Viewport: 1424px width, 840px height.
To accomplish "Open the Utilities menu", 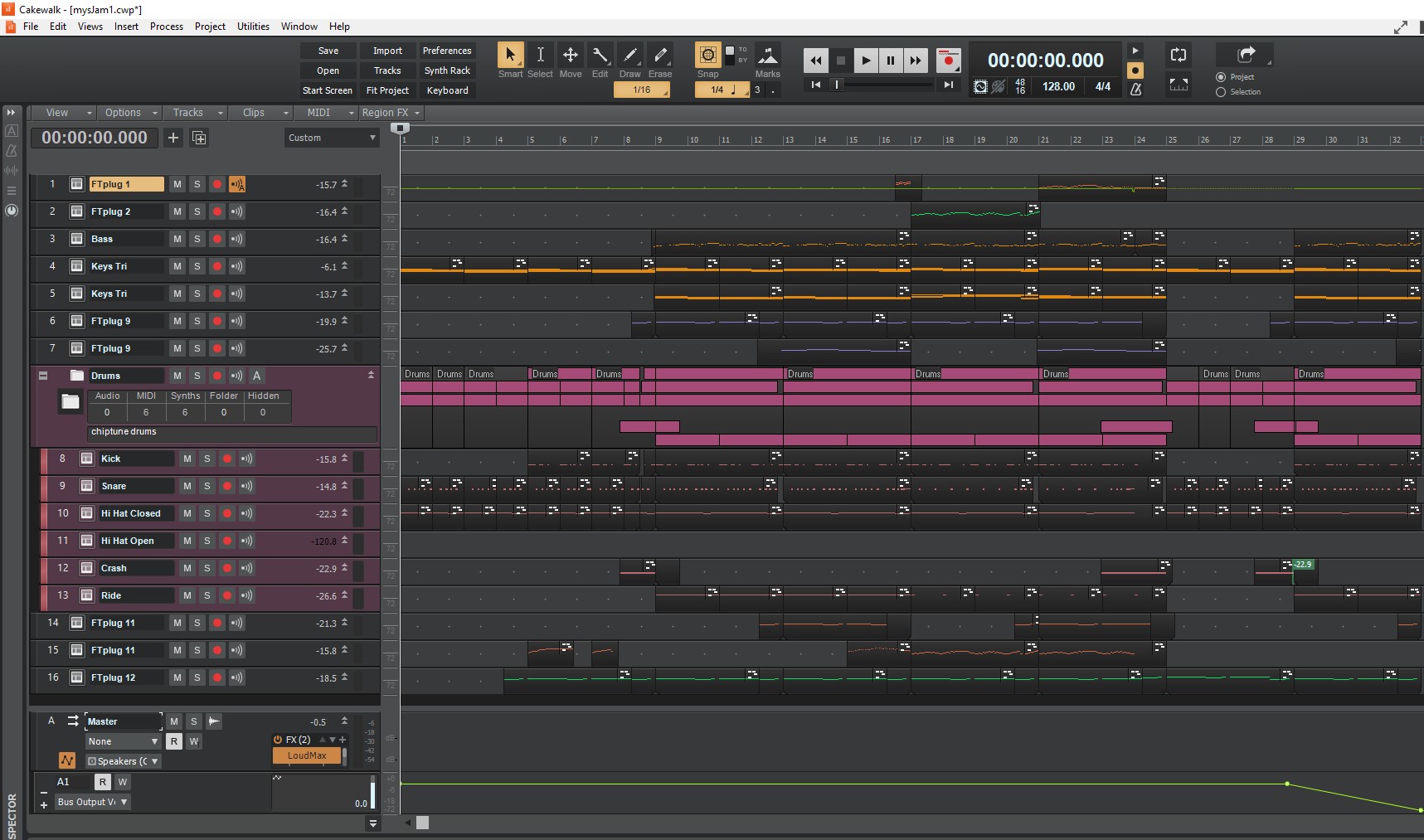I will [253, 27].
